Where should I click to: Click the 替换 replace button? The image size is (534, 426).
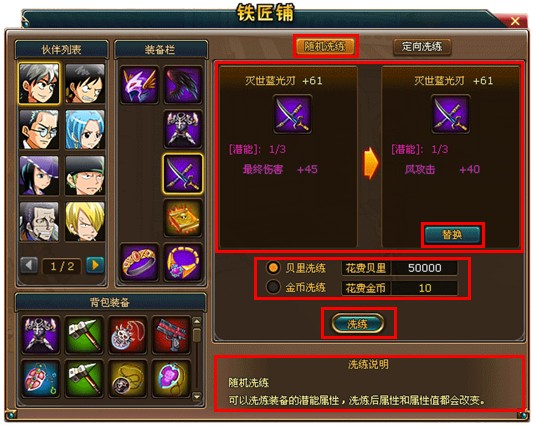[452, 235]
